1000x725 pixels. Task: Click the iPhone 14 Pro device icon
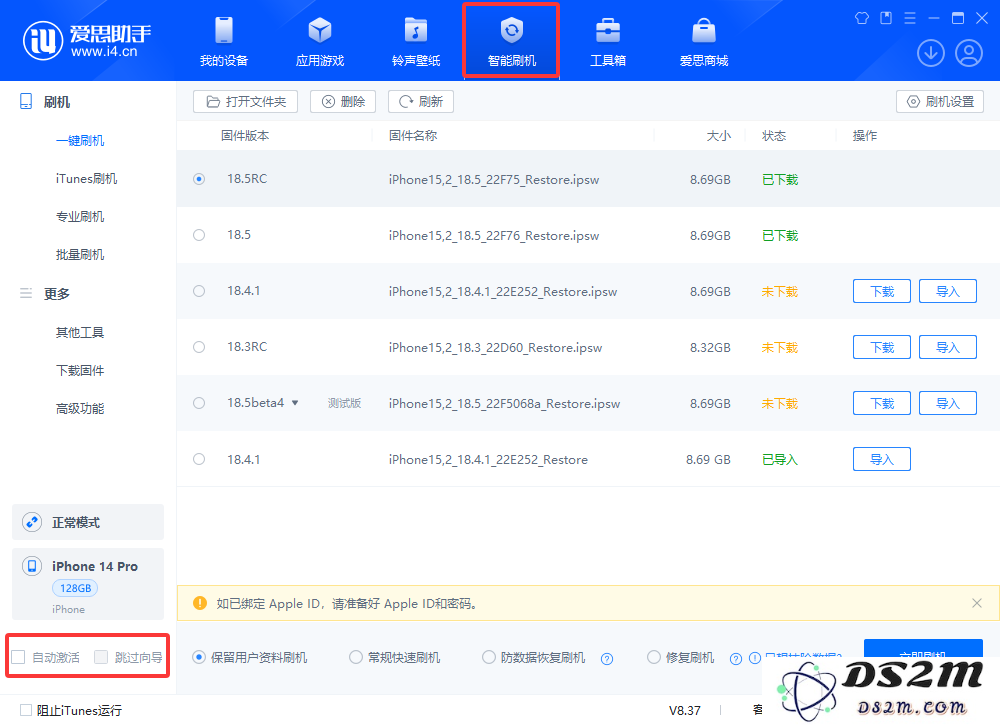coord(32,566)
